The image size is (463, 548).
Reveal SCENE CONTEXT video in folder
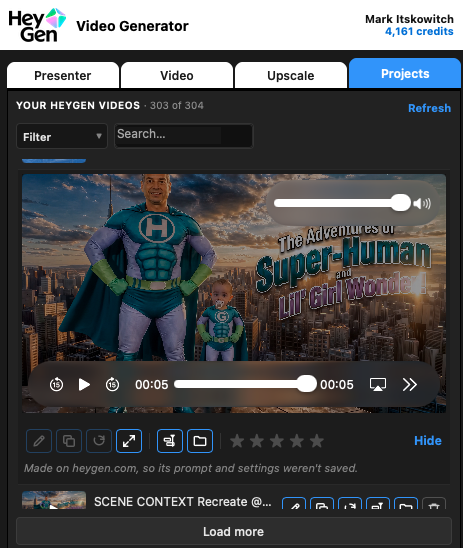coord(406,503)
